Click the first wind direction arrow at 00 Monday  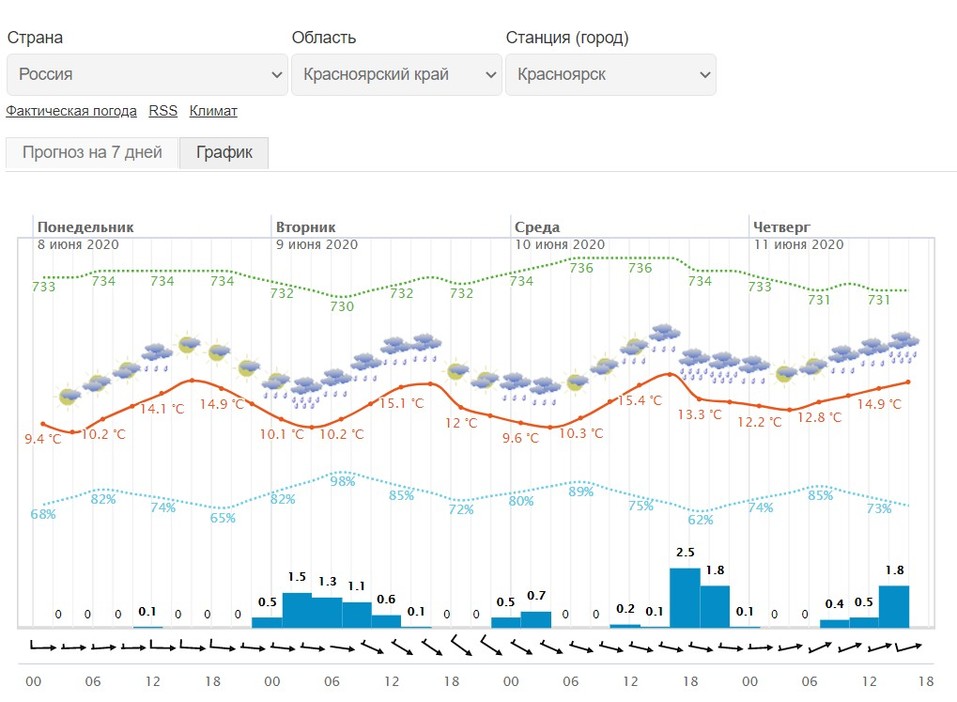point(43,647)
